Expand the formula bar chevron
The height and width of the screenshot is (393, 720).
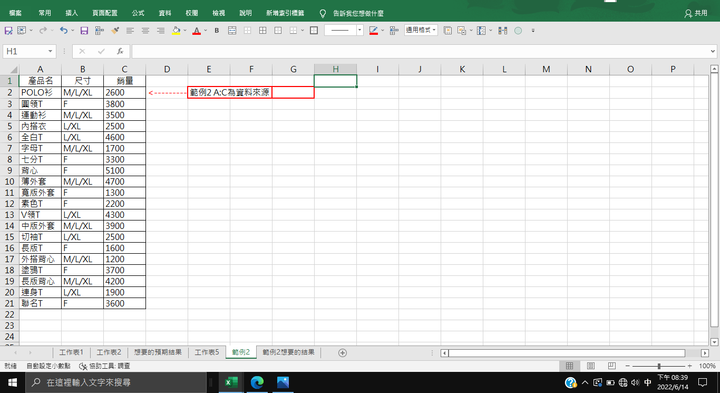(713, 51)
